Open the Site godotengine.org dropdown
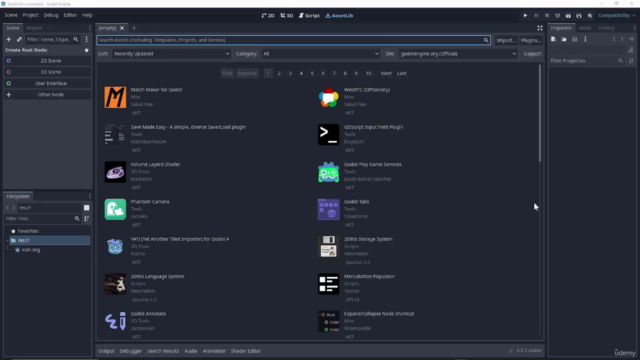The image size is (640, 360). [x=458, y=54]
